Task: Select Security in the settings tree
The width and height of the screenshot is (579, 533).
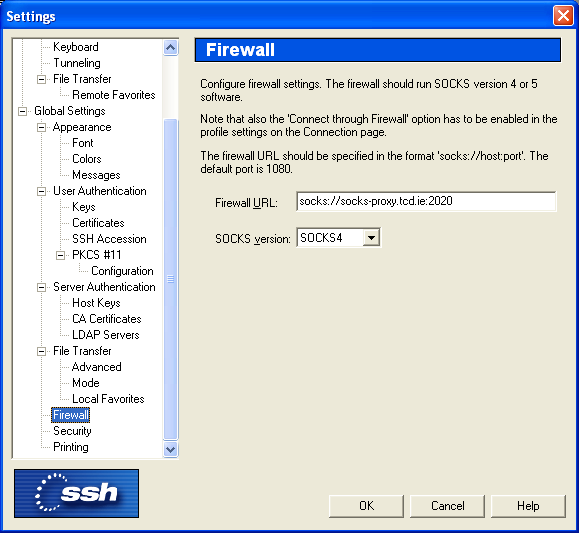Action: pos(72,431)
